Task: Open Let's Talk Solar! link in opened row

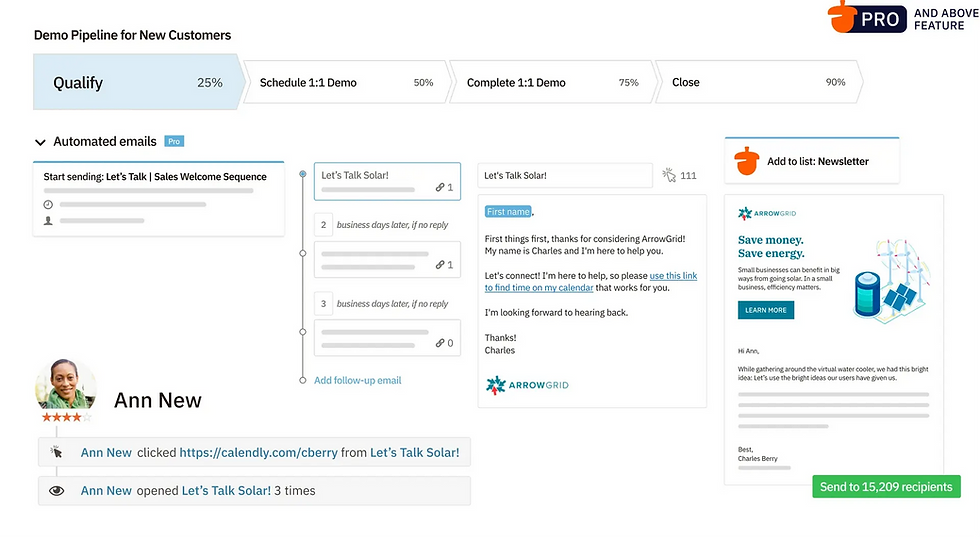Action: coord(226,491)
